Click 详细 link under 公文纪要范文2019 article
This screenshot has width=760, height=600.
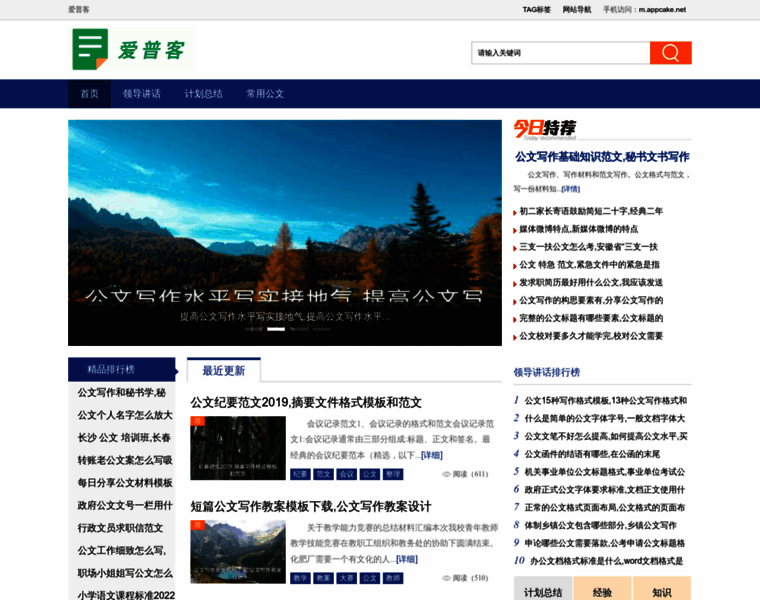coord(431,455)
